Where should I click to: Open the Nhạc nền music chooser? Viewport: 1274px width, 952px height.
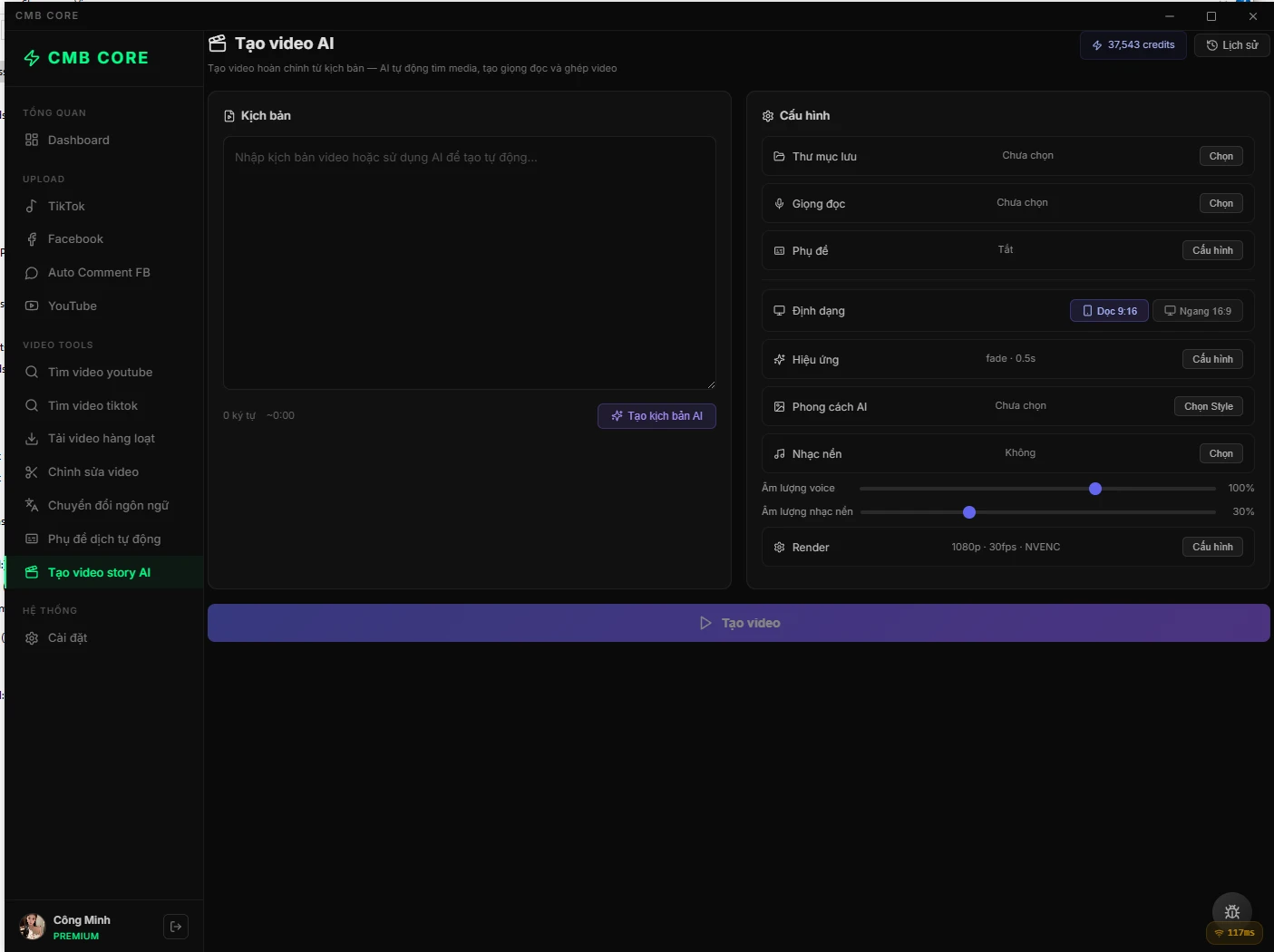point(1221,453)
